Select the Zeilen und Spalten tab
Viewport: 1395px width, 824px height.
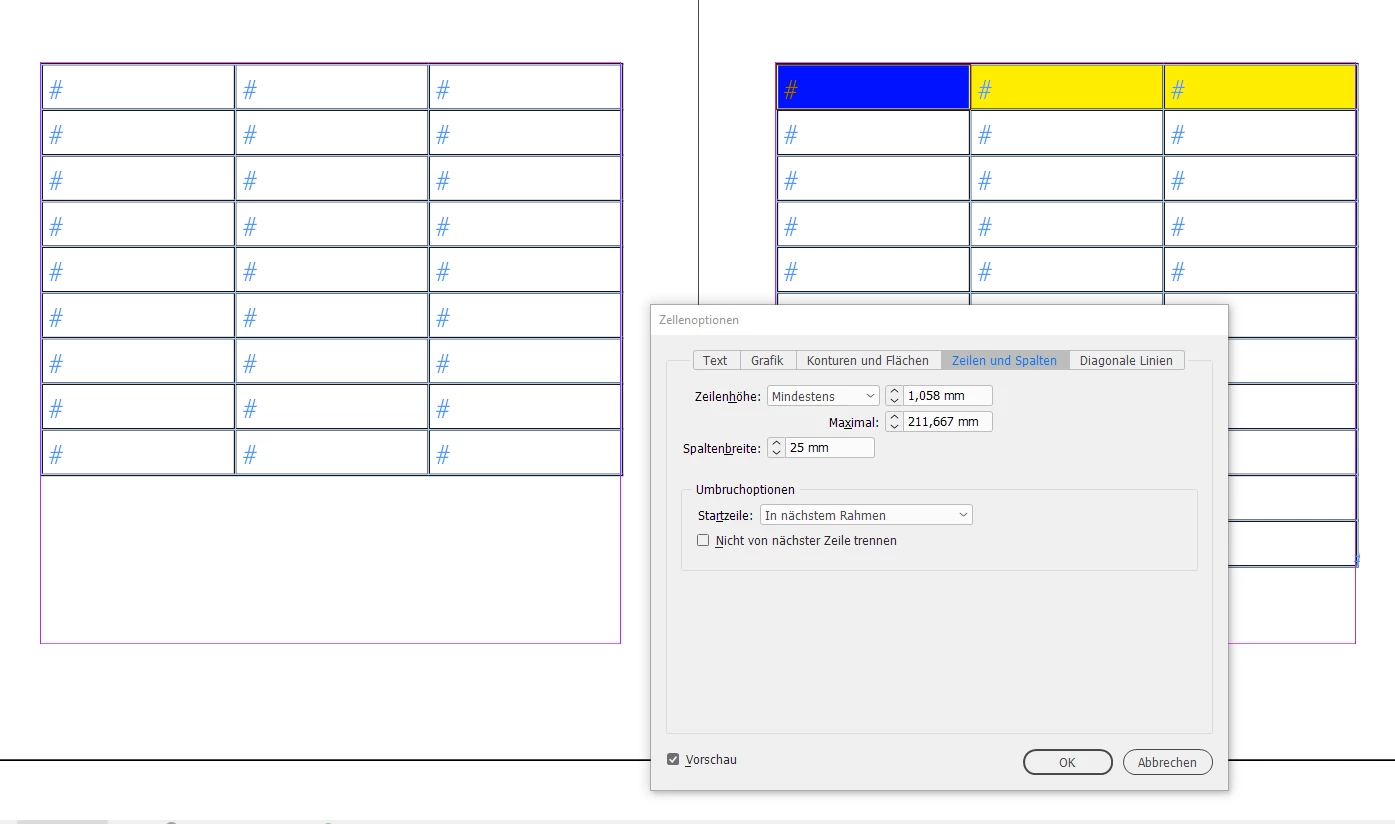pos(1004,360)
